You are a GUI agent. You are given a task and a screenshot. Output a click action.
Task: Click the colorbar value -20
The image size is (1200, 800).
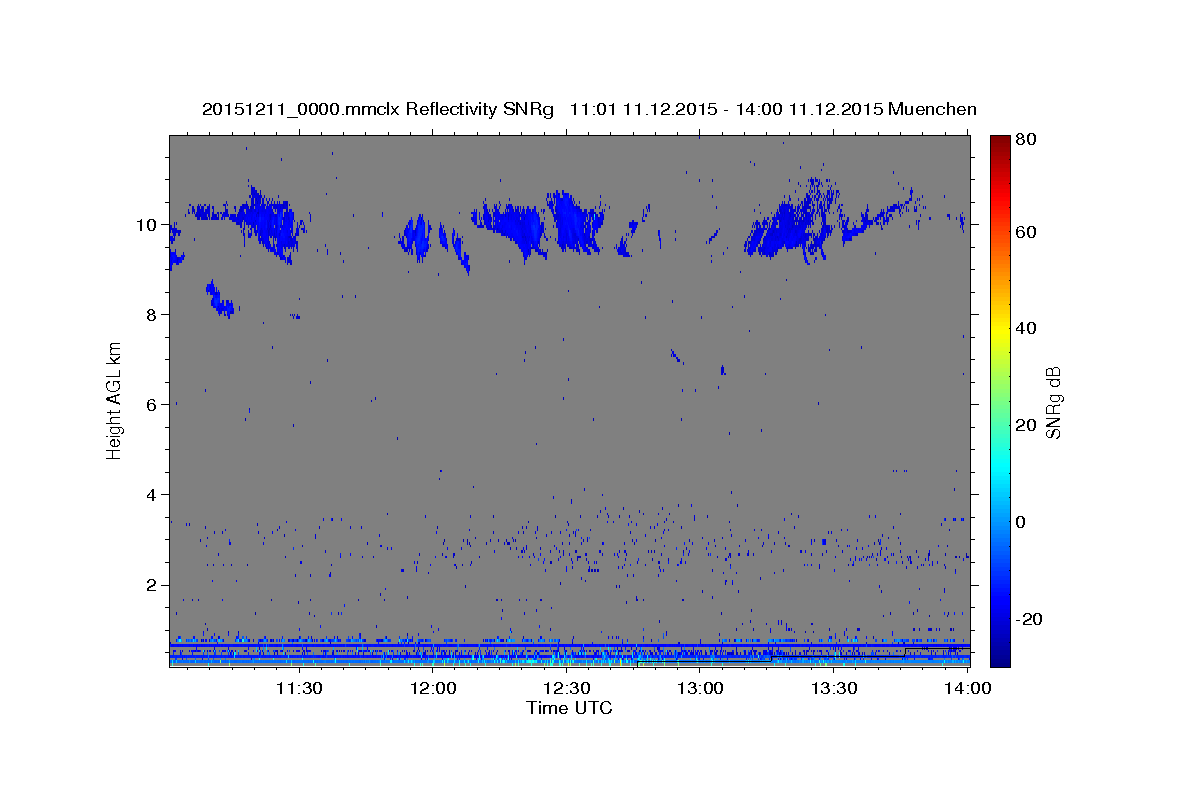(x=1030, y=619)
